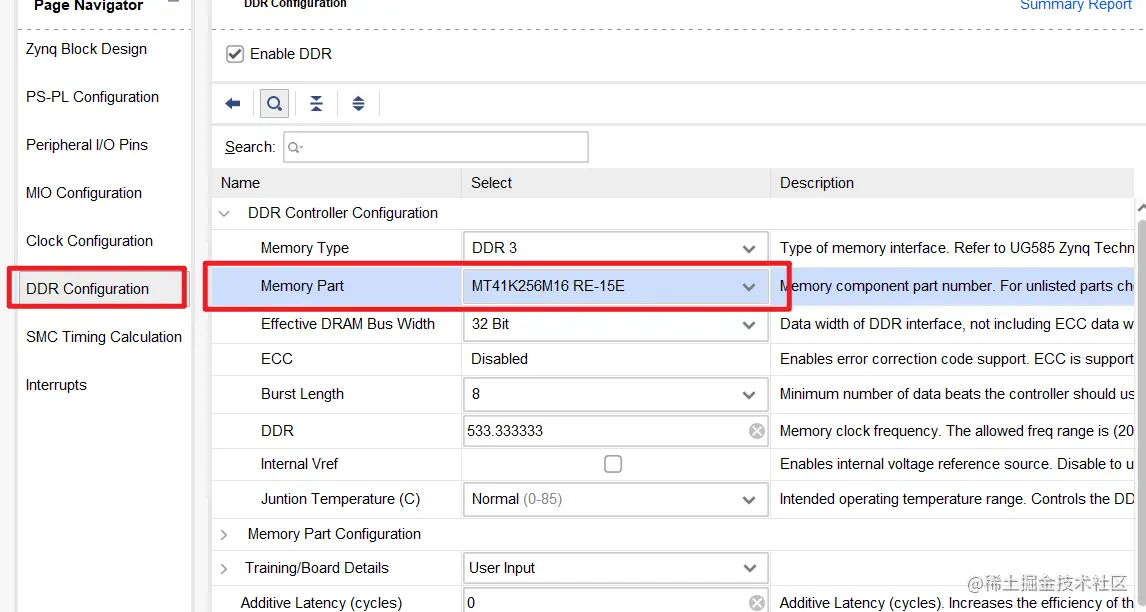Open the Summary Report link
Image resolution: width=1146 pixels, height=612 pixels.
click(x=1076, y=5)
